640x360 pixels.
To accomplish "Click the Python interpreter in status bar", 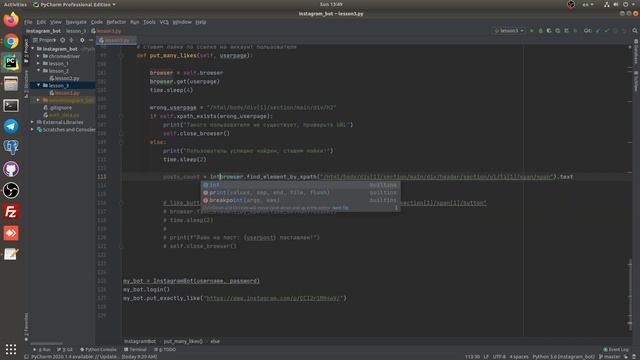I will click(564, 357).
